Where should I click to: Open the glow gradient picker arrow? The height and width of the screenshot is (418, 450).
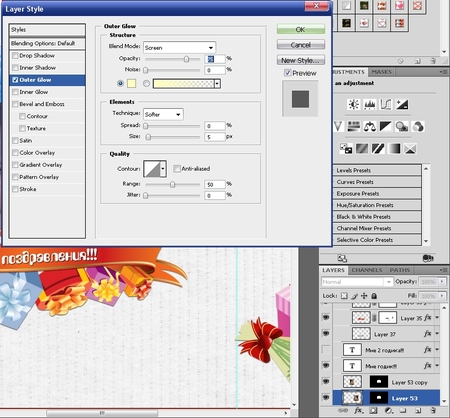pos(217,83)
